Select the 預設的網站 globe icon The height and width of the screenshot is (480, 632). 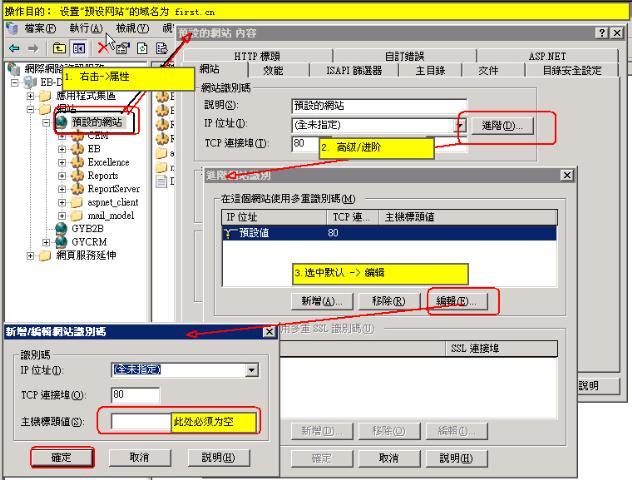61,121
